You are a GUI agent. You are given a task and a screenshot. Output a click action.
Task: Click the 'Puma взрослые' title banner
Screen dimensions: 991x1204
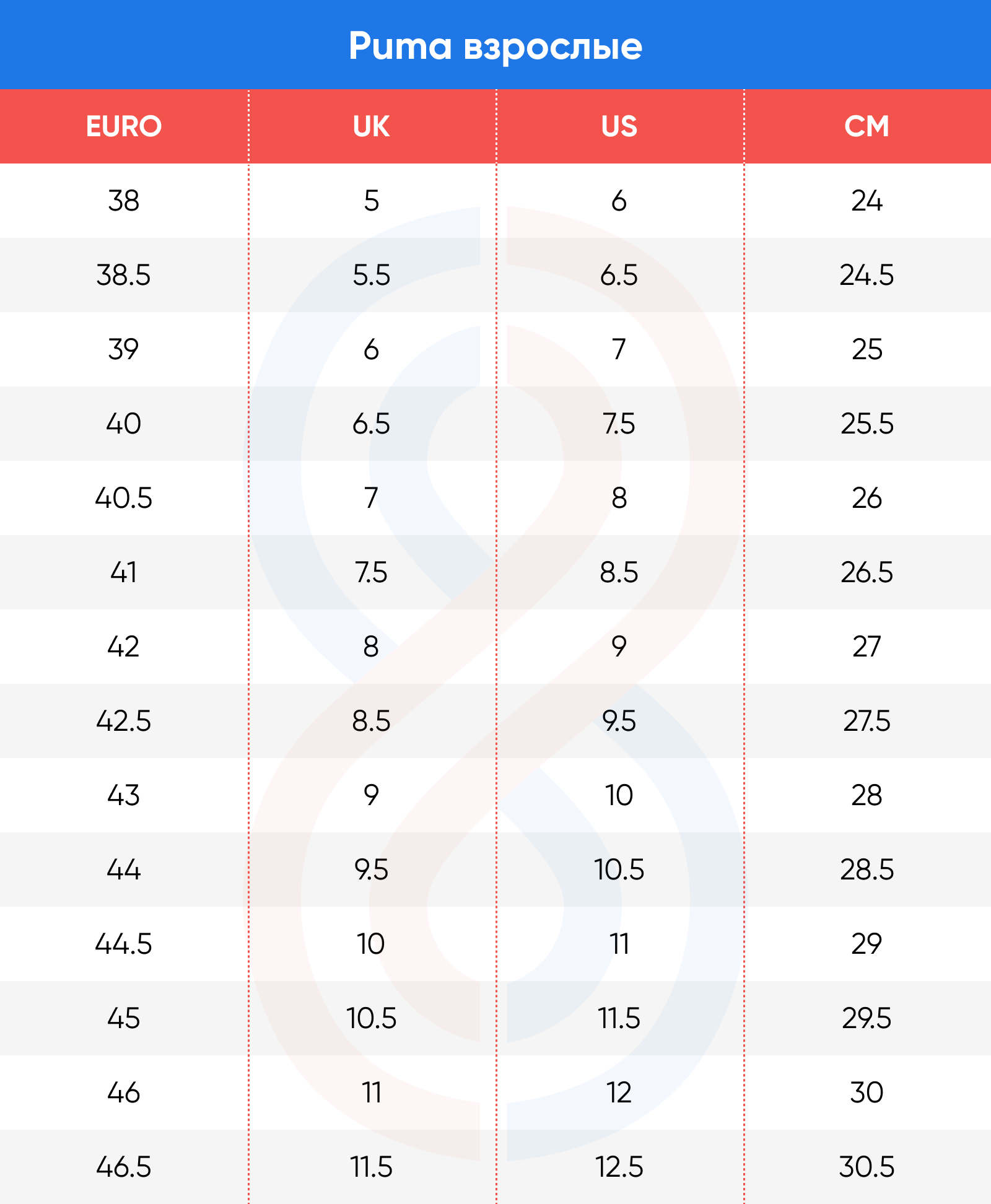pos(495,46)
